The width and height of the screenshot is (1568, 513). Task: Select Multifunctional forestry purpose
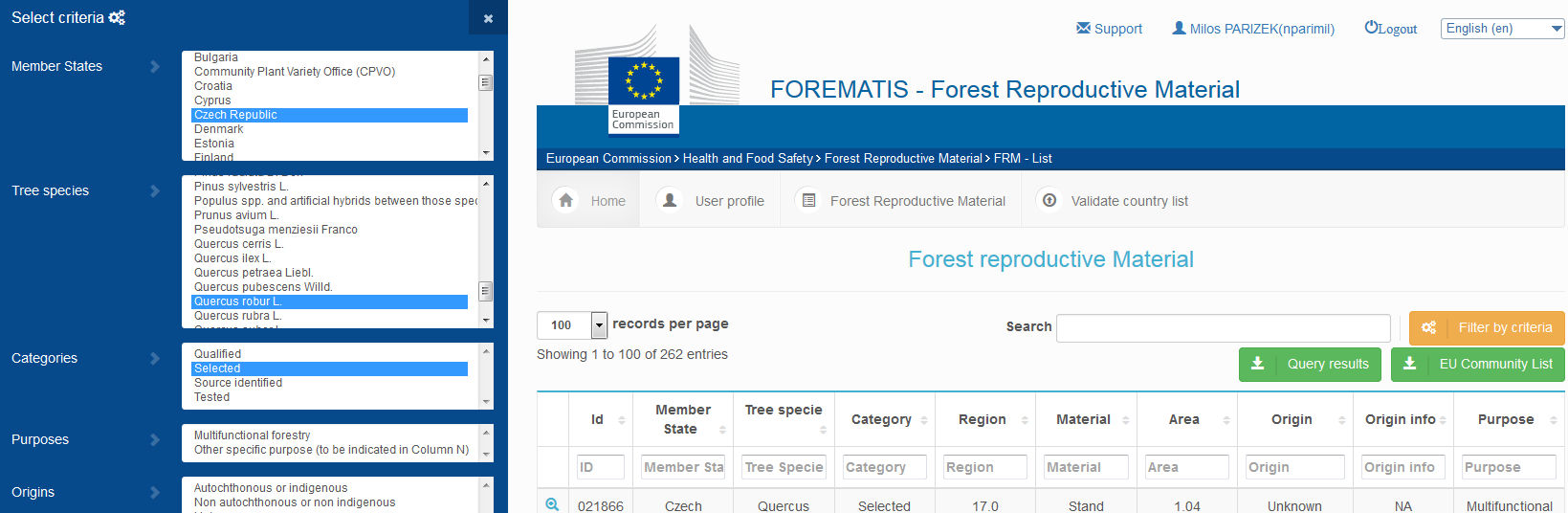pyautogui.click(x=329, y=435)
